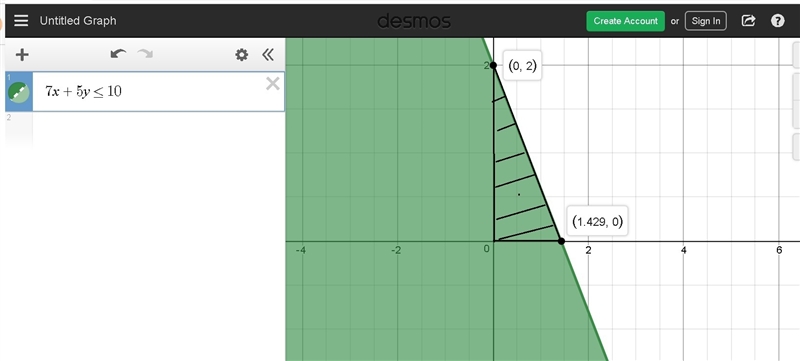800x361 pixels.
Task: Share the graph using the share icon
Action: [748, 20]
